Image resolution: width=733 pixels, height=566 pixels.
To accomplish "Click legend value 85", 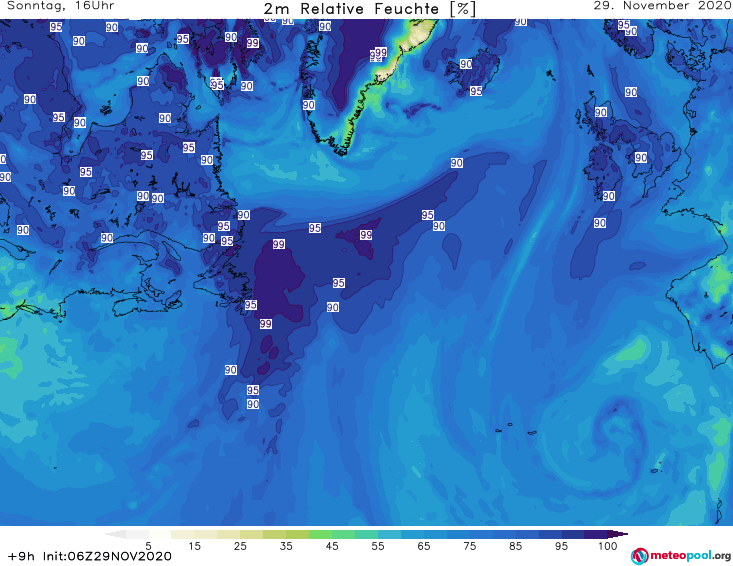I will (x=515, y=546).
